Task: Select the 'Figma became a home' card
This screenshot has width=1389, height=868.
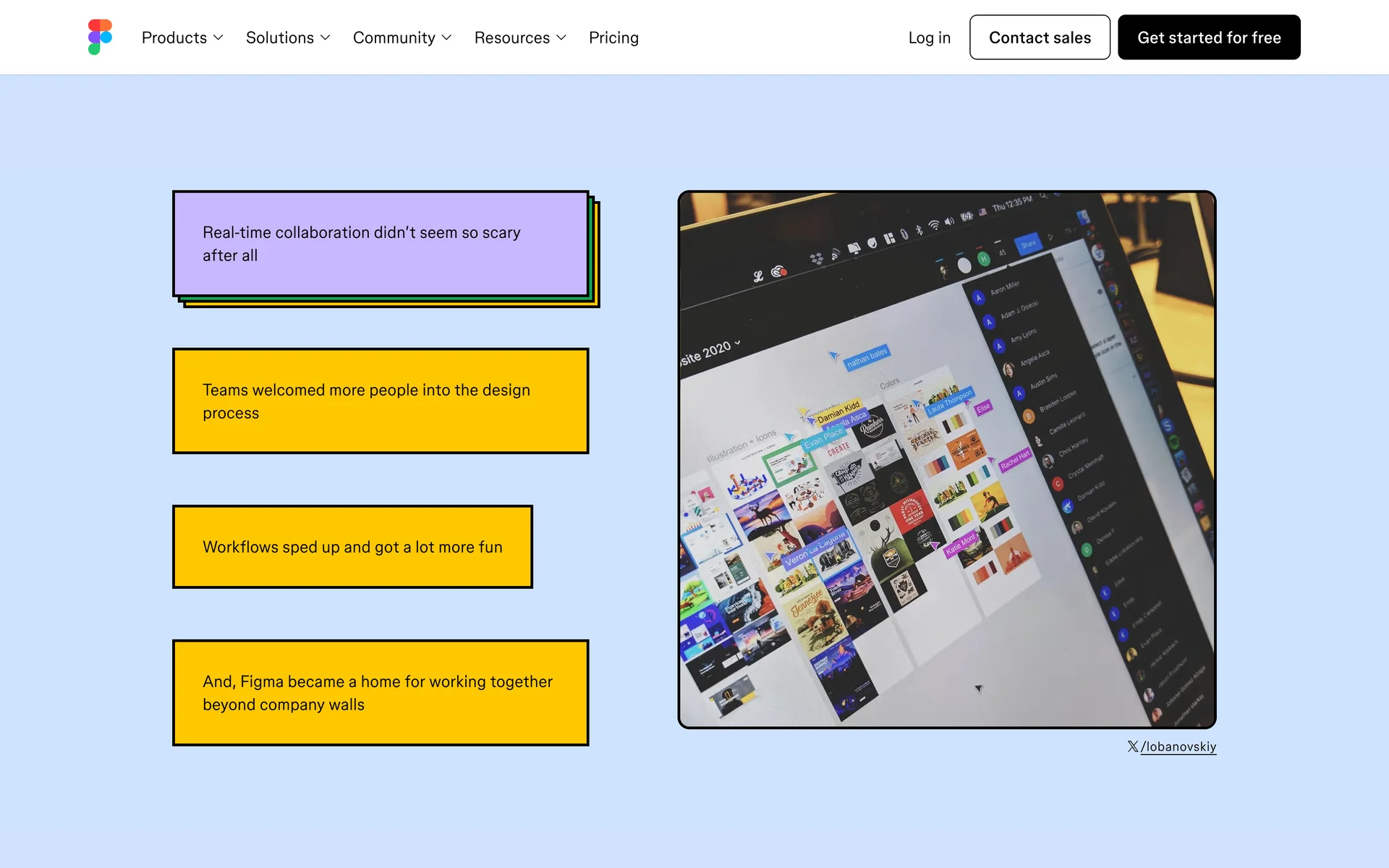Action: pos(381,692)
